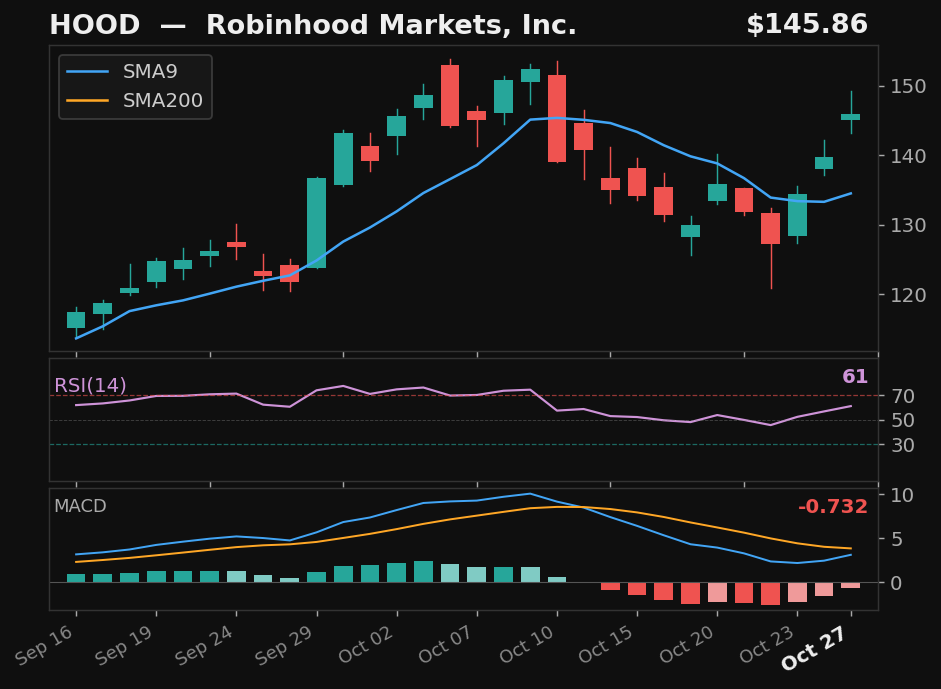Select the 130 price axis label
The height and width of the screenshot is (689, 941).
click(x=908, y=226)
